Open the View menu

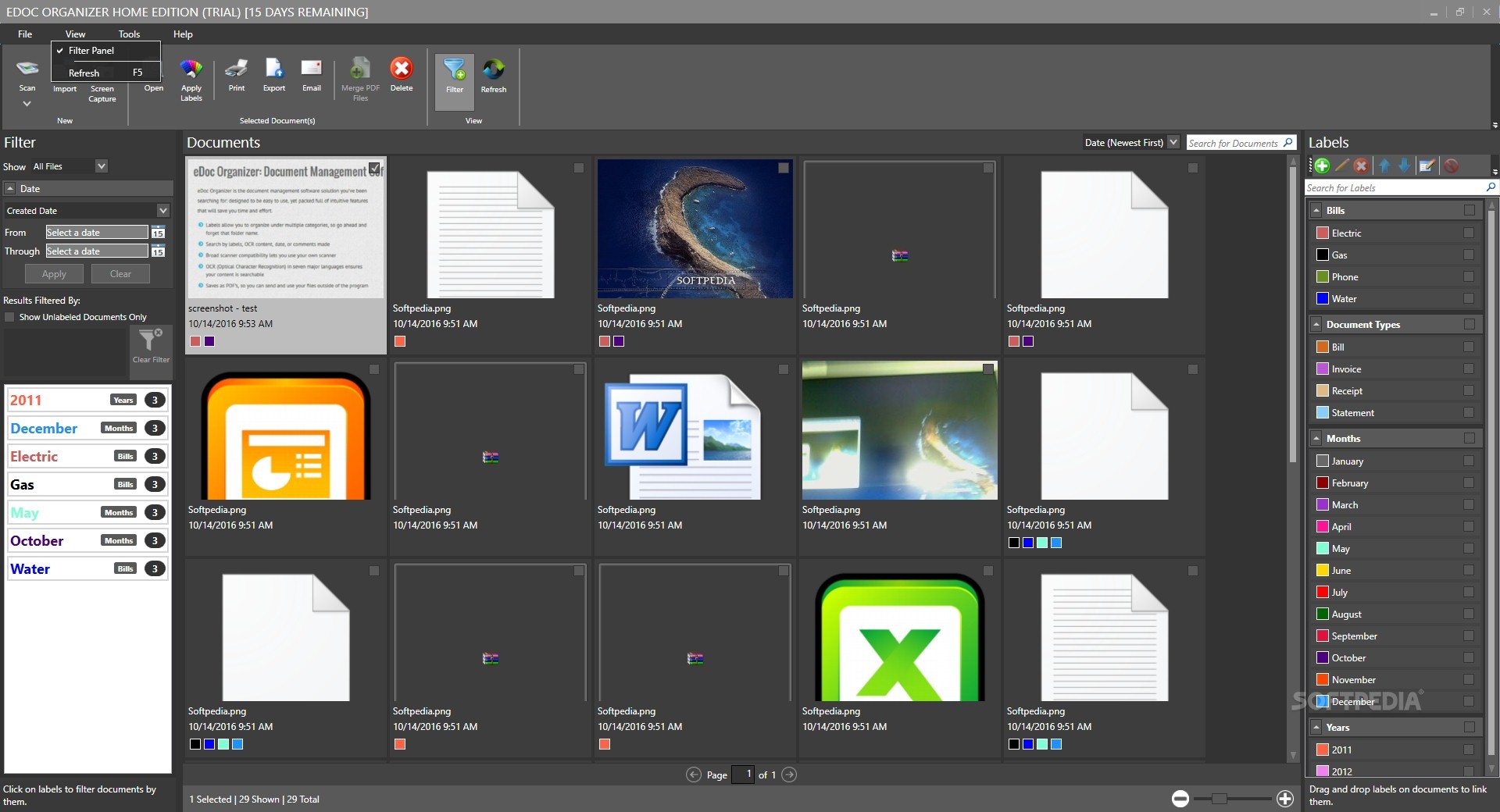click(75, 34)
